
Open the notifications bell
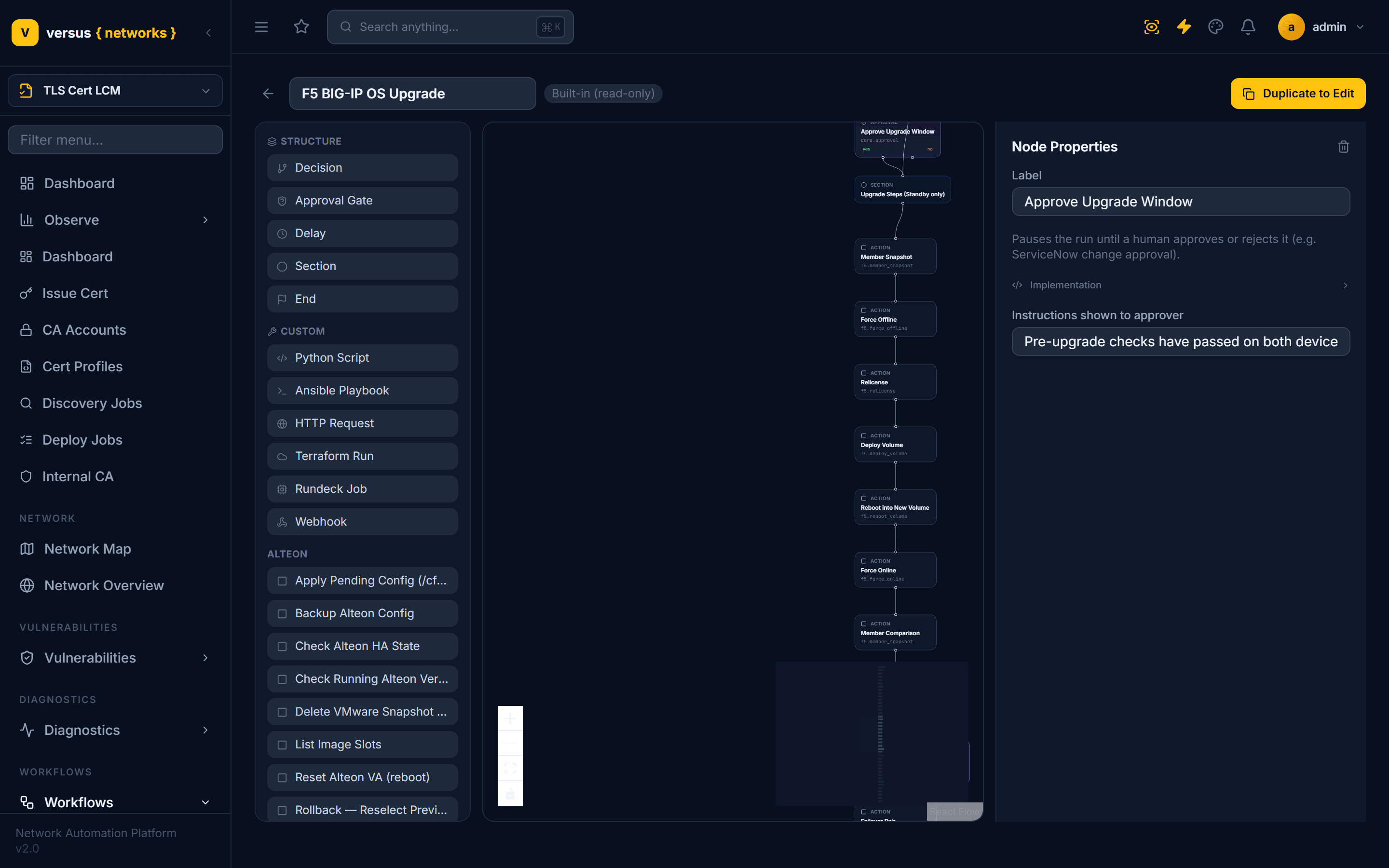pos(1248,27)
